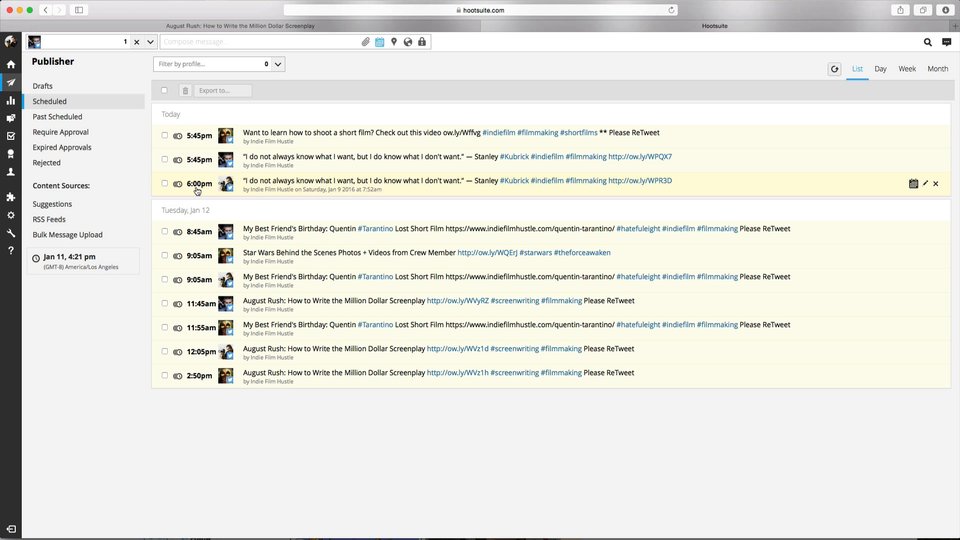
Task: Open Settings gear icon in sidebar
Action: tap(10, 216)
